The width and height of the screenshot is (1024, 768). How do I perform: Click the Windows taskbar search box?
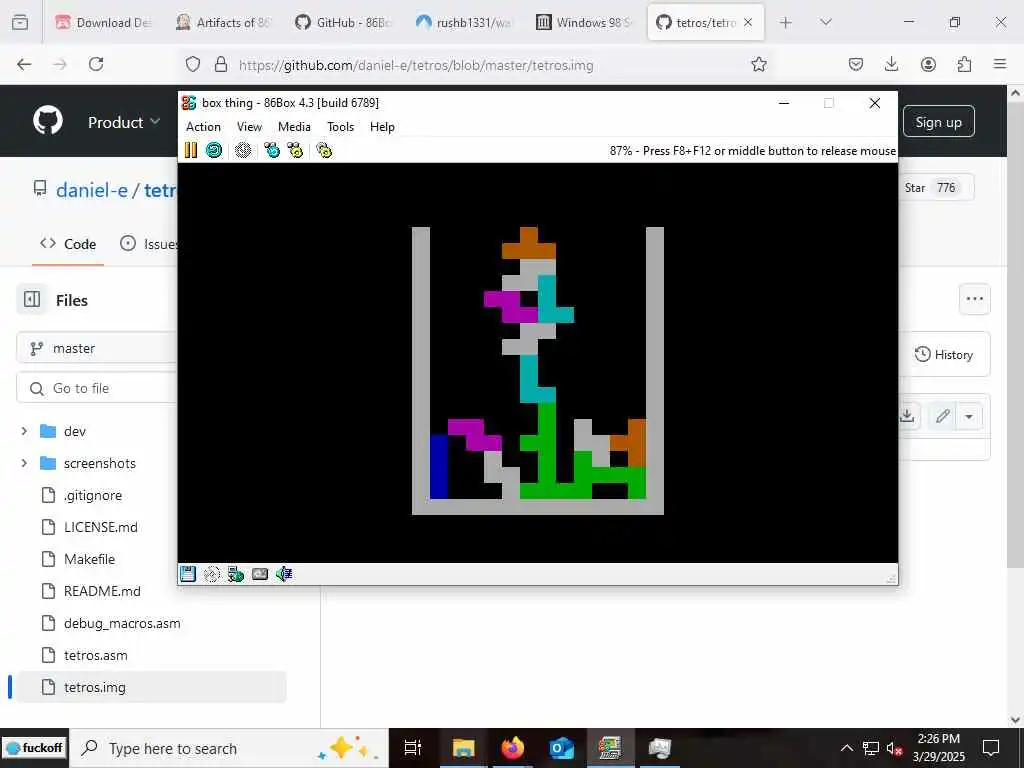tap(229, 748)
